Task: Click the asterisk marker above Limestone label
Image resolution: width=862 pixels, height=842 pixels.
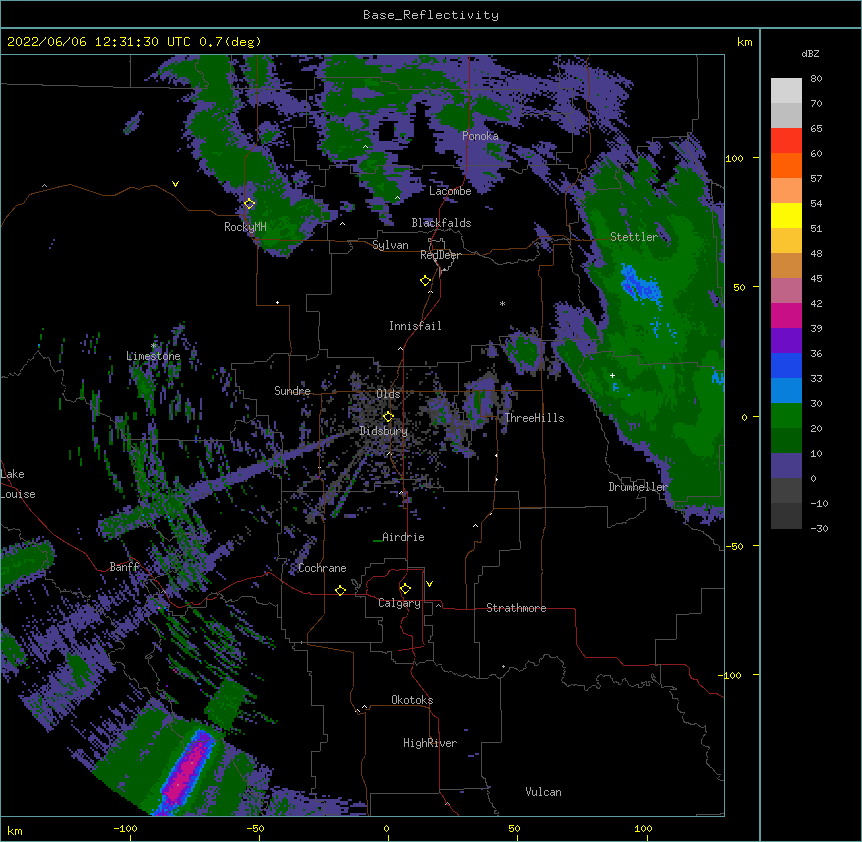Action: 153,346
